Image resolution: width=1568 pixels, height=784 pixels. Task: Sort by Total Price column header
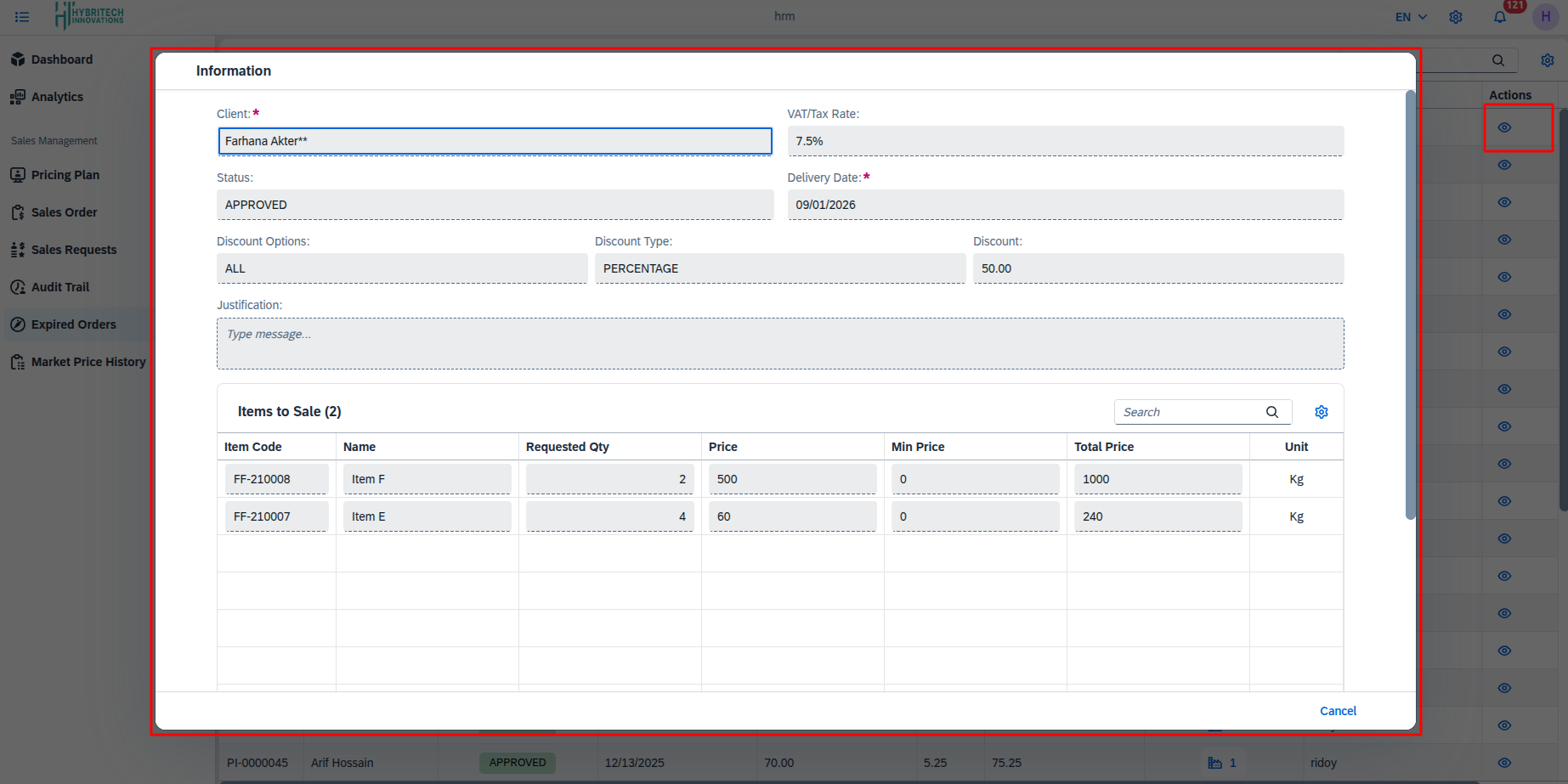pyautogui.click(x=1104, y=447)
